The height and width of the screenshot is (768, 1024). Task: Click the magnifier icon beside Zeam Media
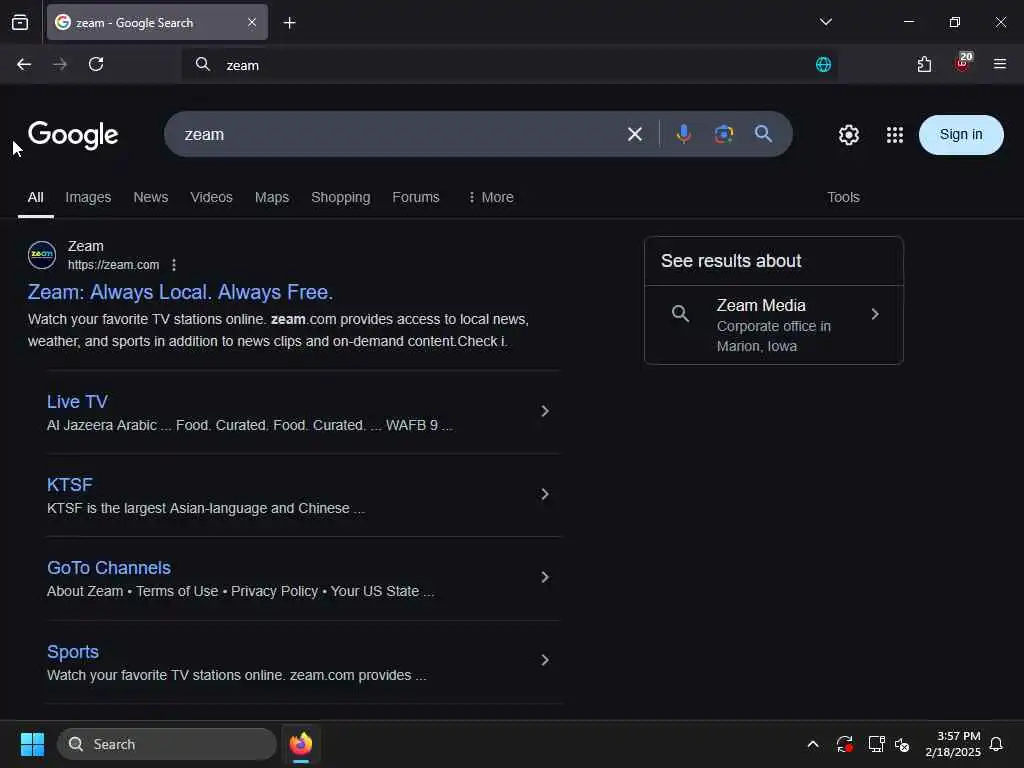pos(680,313)
